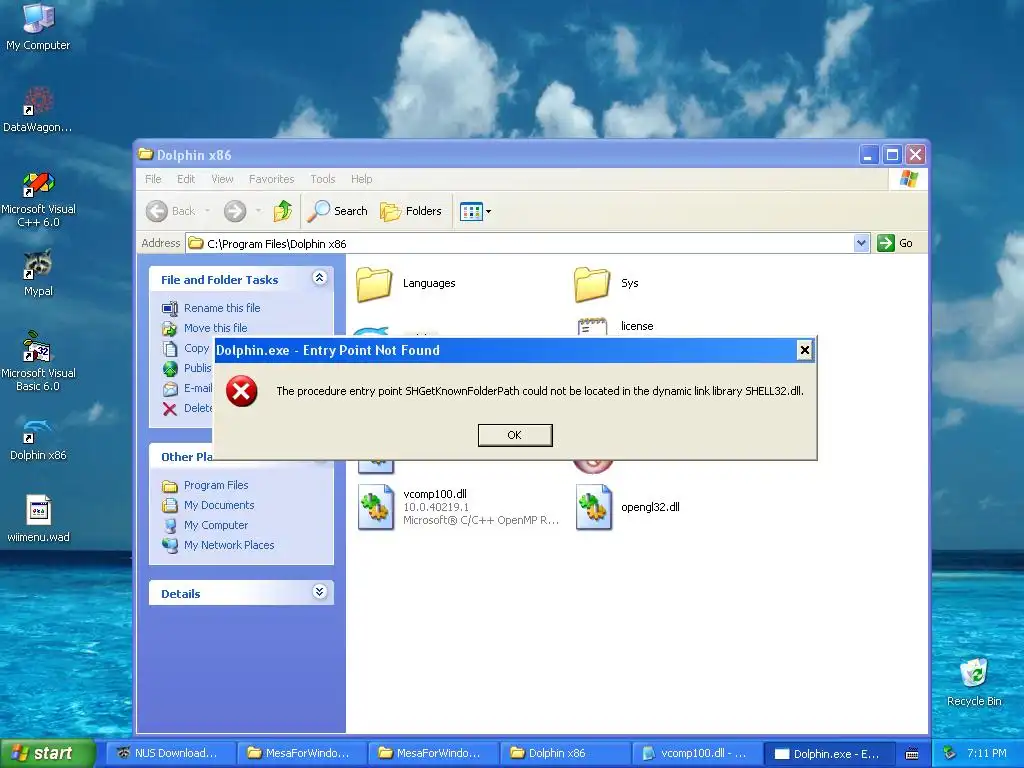
Task: Maximize the Dolphin x86 window
Action: tap(892, 155)
